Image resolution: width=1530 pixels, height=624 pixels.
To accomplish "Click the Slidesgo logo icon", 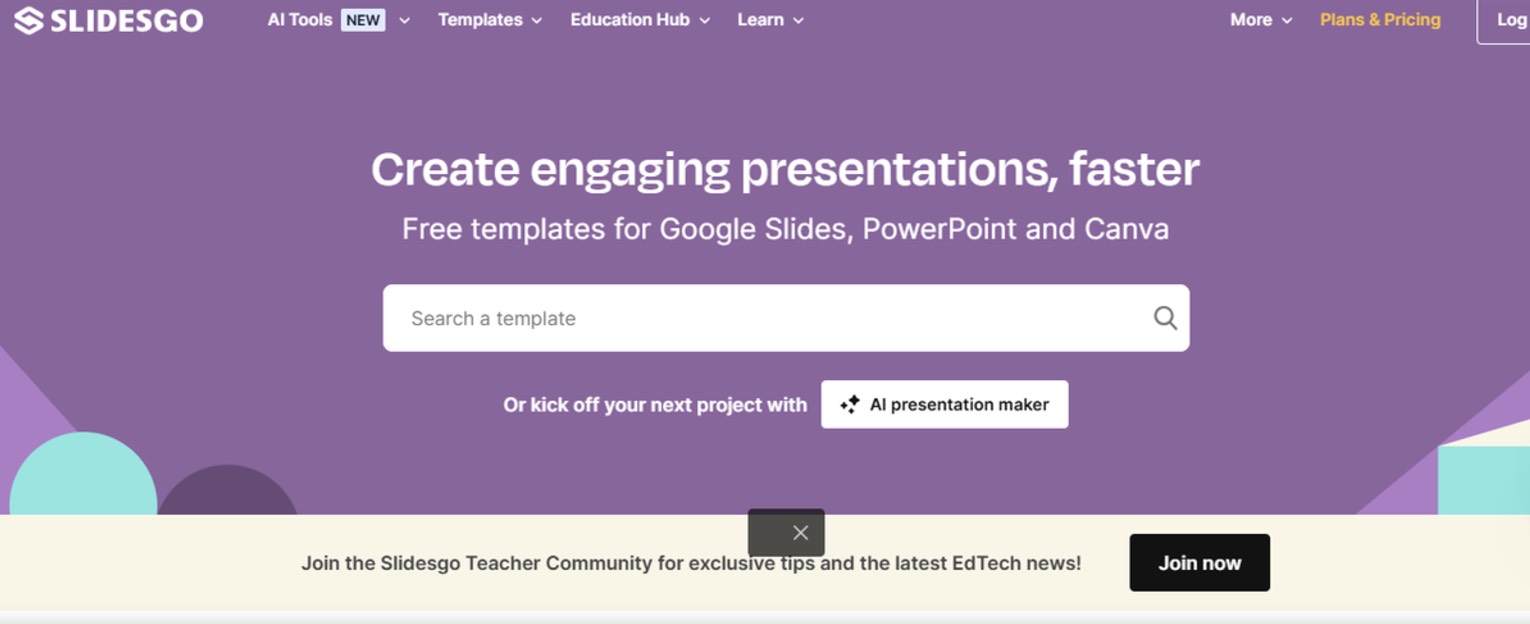I will (x=28, y=20).
